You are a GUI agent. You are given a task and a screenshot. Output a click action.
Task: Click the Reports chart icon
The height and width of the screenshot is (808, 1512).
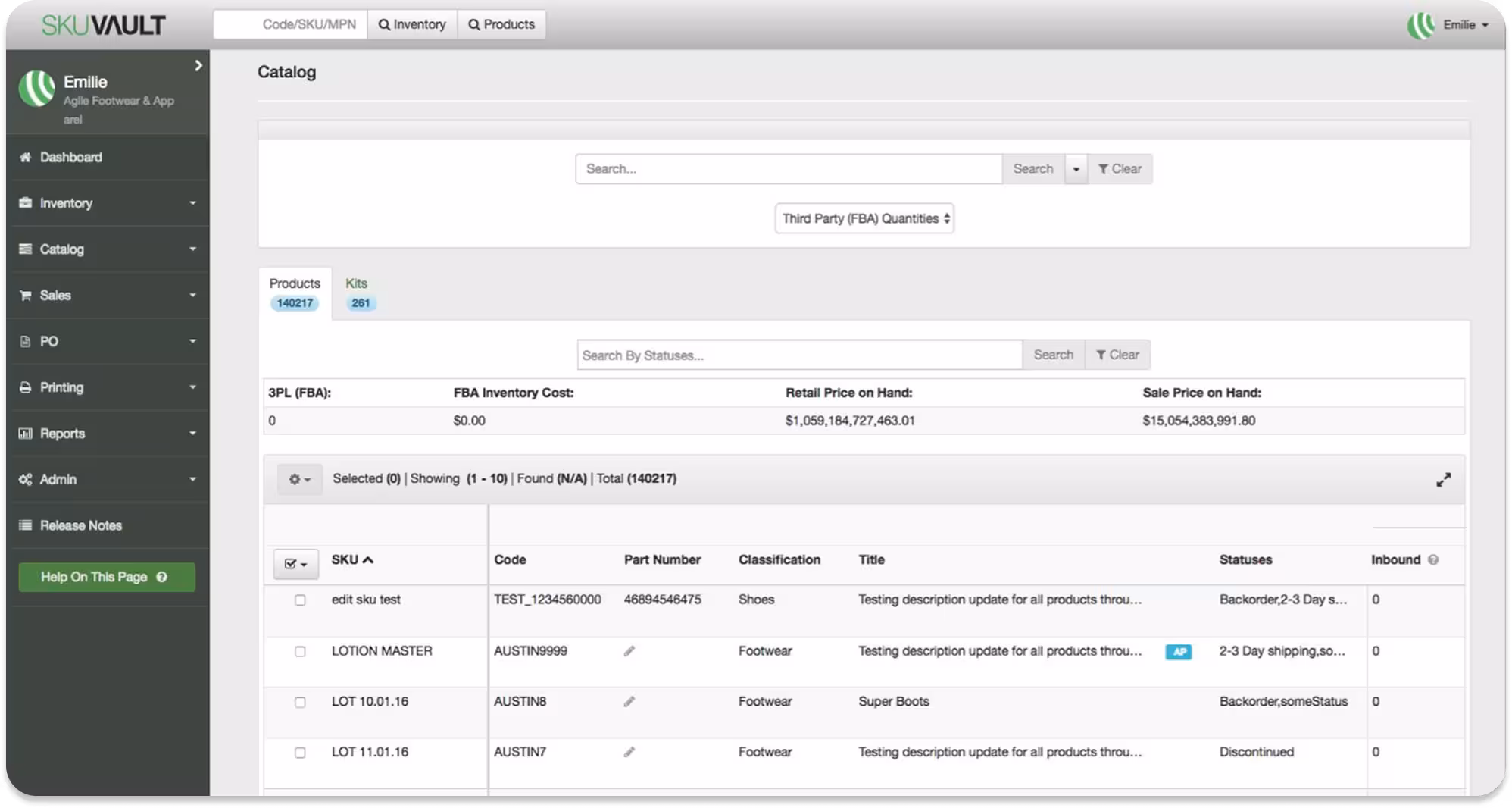tap(25, 434)
